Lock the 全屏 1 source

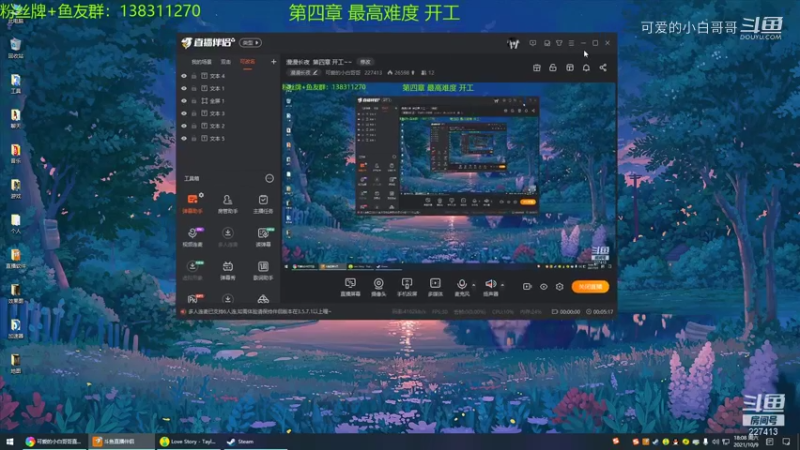coord(194,101)
